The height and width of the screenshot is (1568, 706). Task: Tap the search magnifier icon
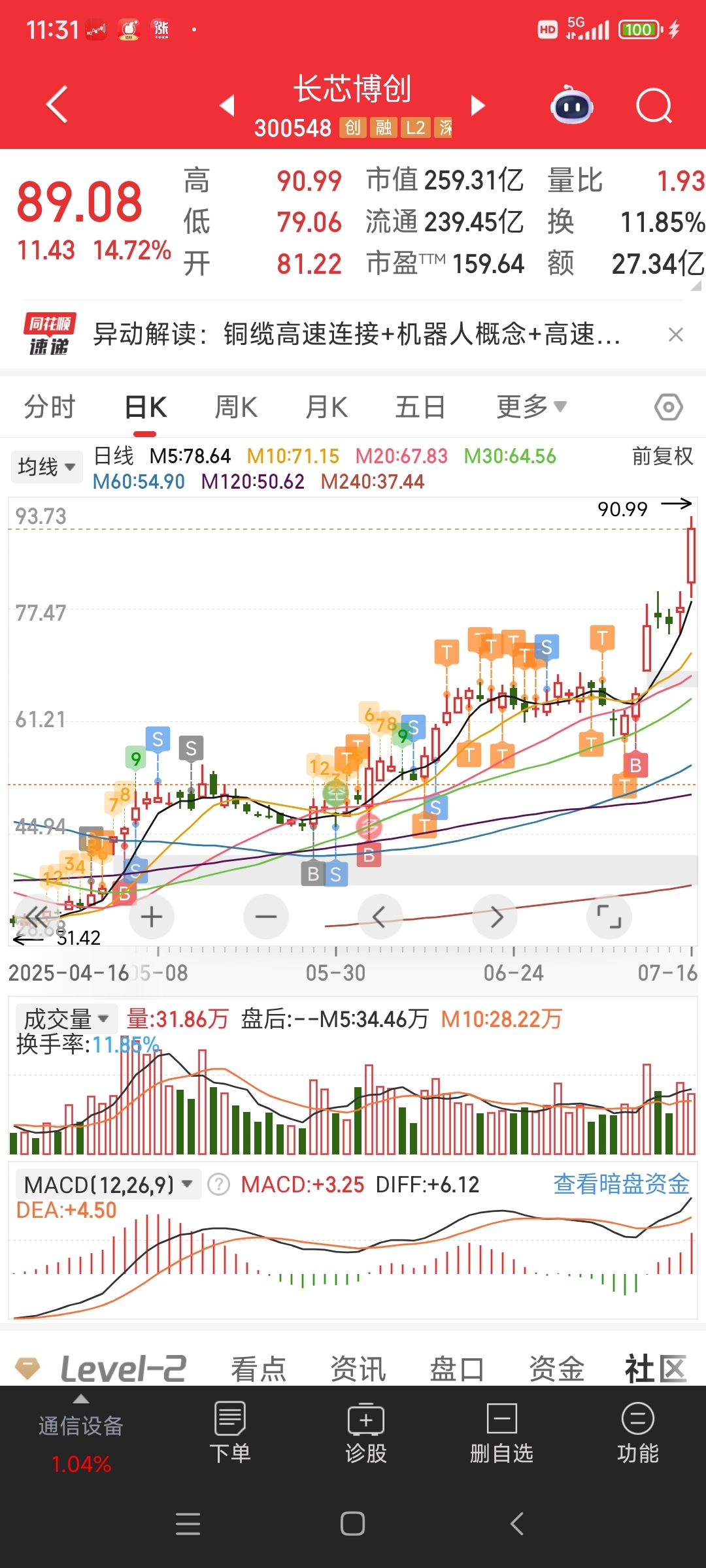(654, 105)
